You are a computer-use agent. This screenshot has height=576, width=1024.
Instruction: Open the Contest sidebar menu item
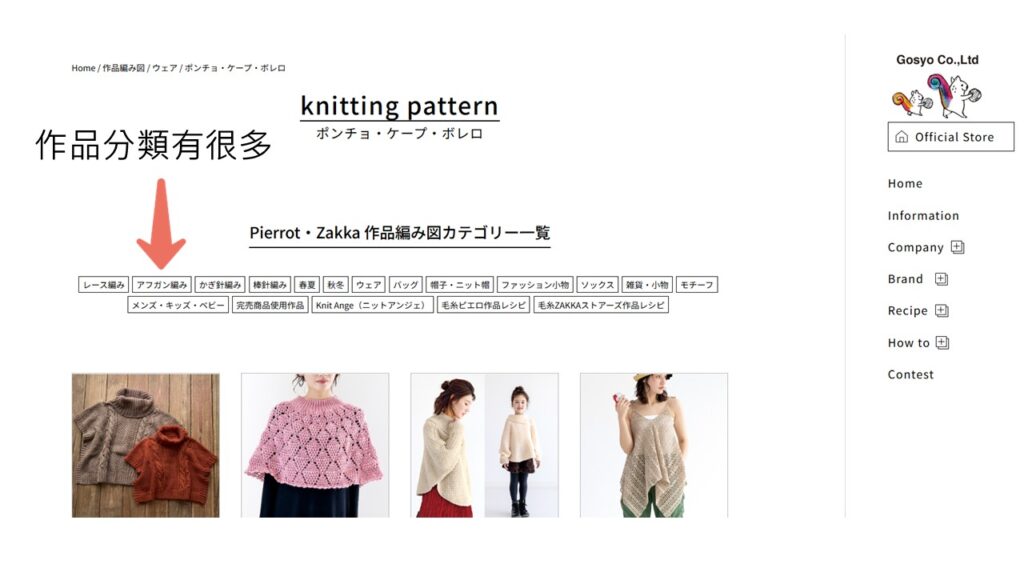tap(910, 374)
